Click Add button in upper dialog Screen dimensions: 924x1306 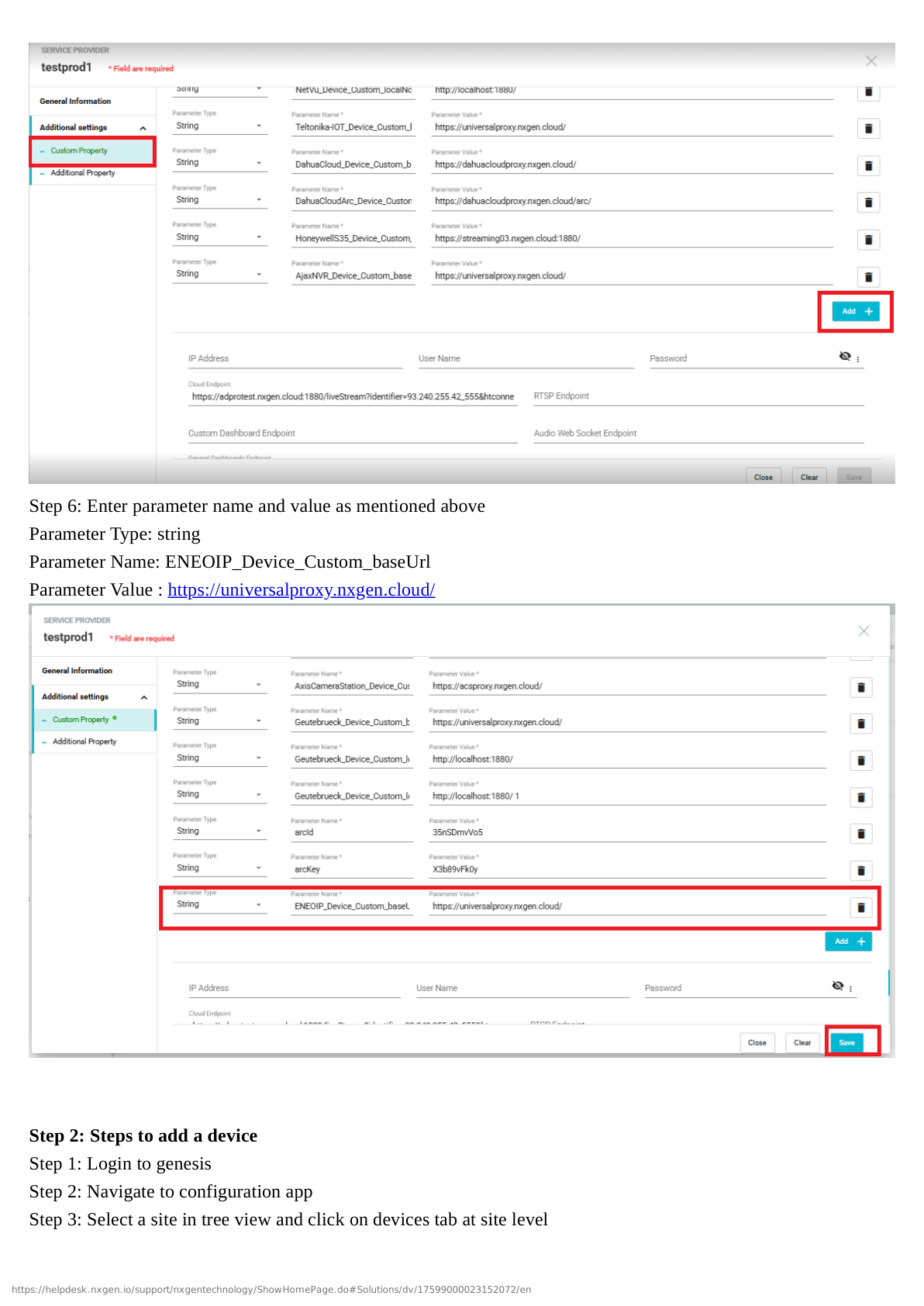click(856, 311)
